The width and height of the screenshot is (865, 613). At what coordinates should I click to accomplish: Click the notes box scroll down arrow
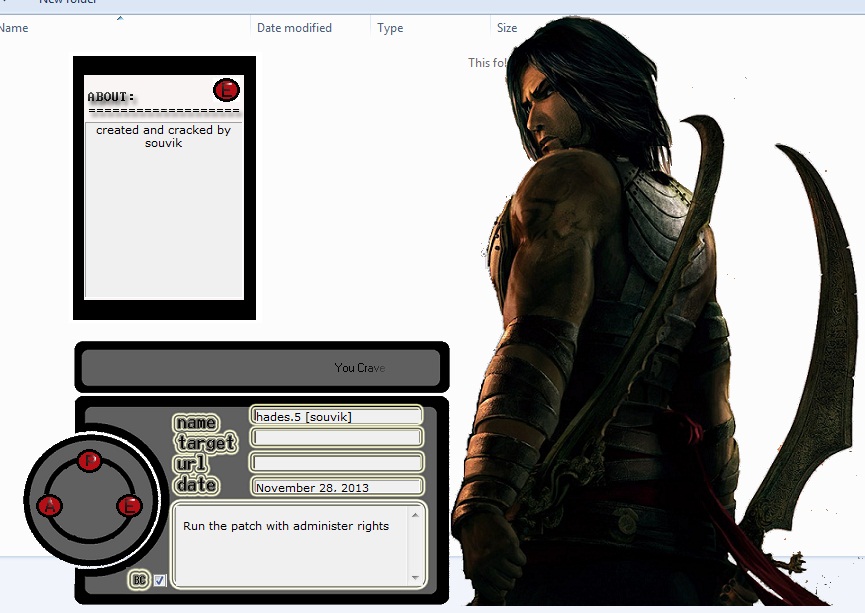pyautogui.click(x=415, y=578)
